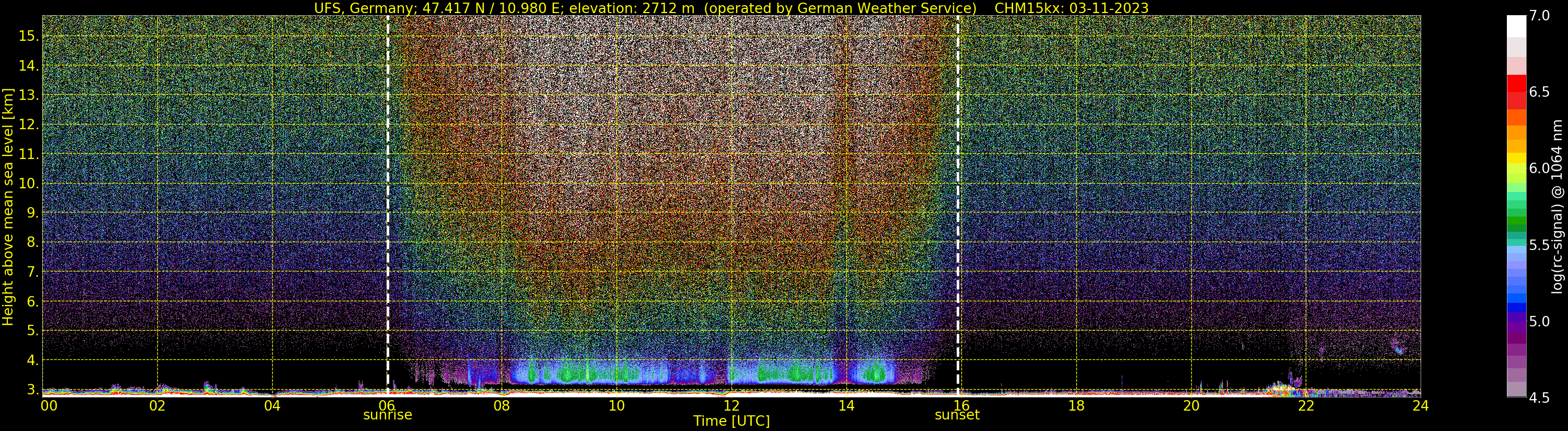Click the height tick label '3.'
1568x431 pixels.
point(33,390)
